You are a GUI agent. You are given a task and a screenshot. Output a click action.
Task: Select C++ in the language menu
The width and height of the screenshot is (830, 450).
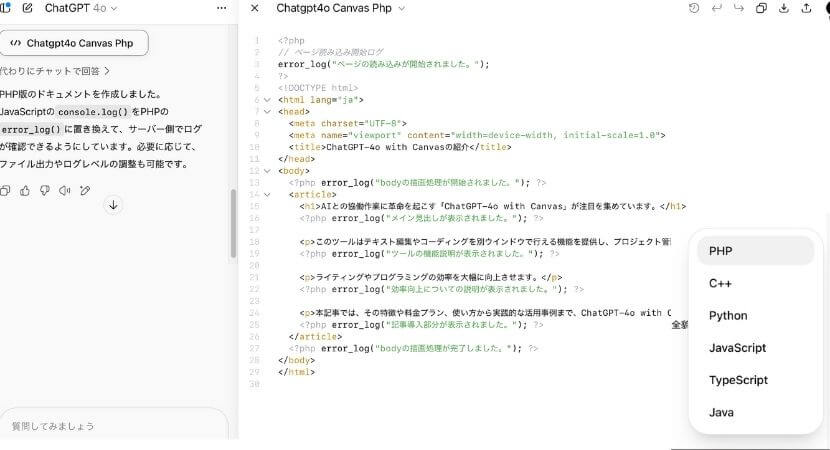click(755, 283)
